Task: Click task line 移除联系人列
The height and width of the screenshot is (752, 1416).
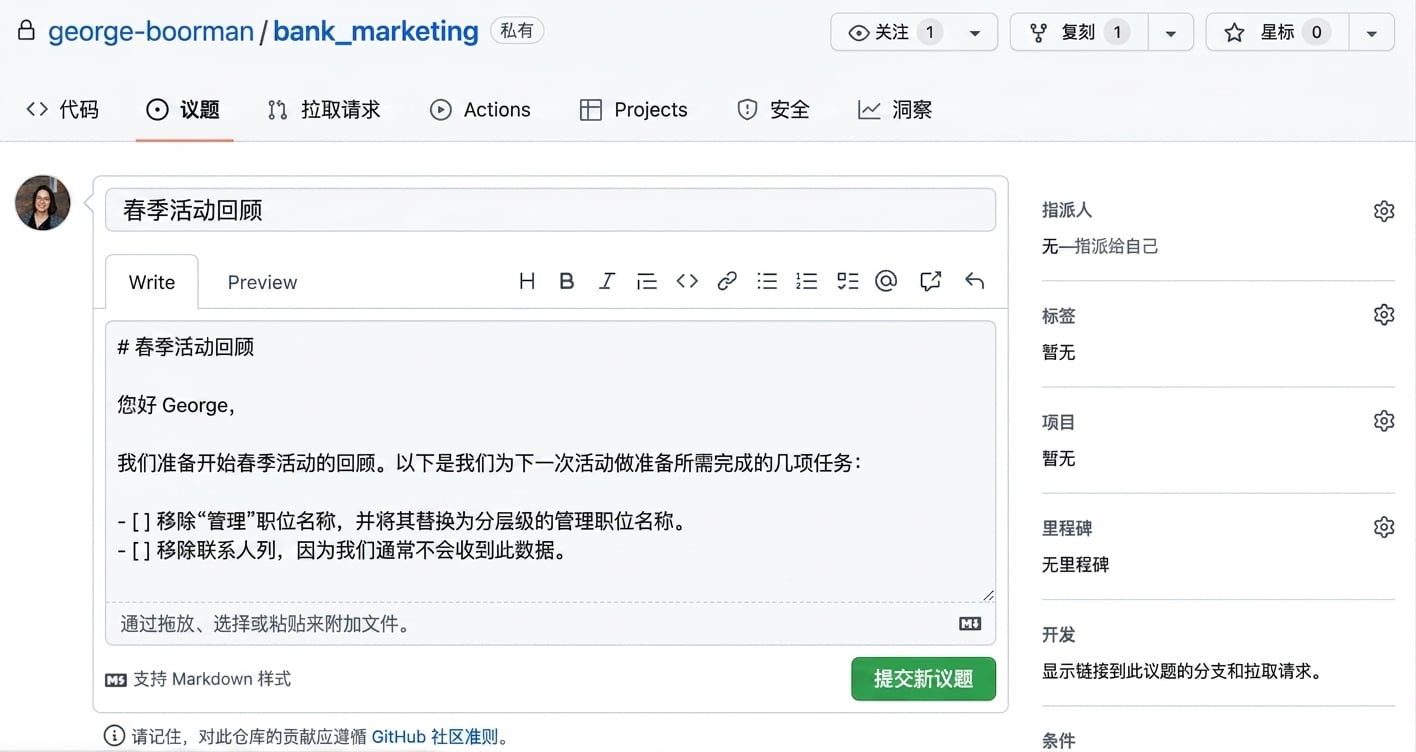Action: pyautogui.click(x=342, y=550)
